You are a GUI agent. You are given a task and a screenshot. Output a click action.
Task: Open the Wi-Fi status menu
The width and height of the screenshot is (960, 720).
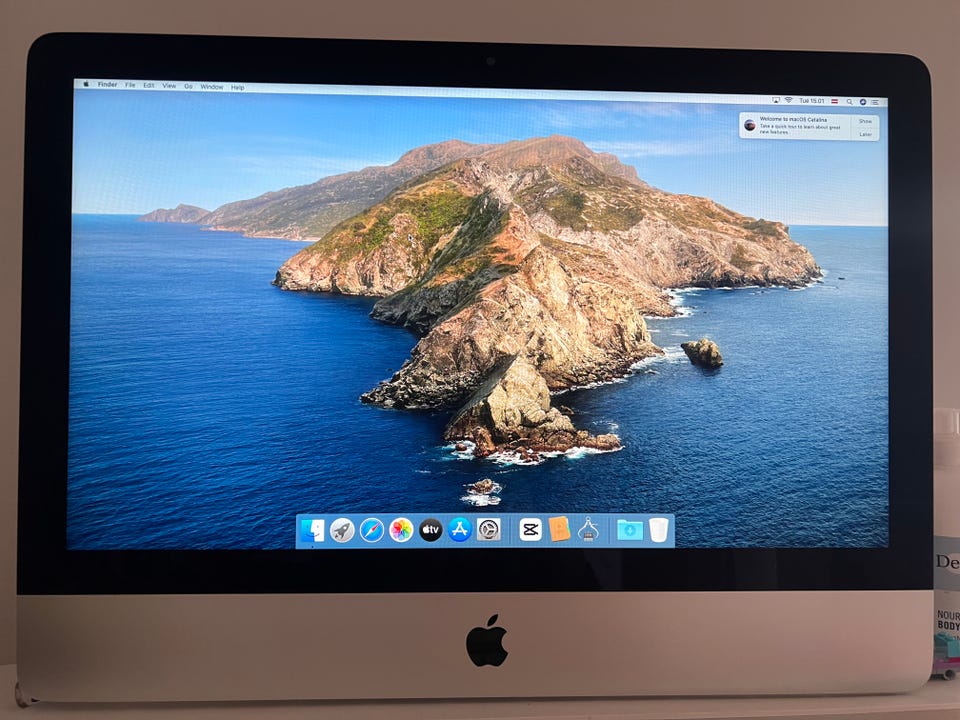coord(789,100)
